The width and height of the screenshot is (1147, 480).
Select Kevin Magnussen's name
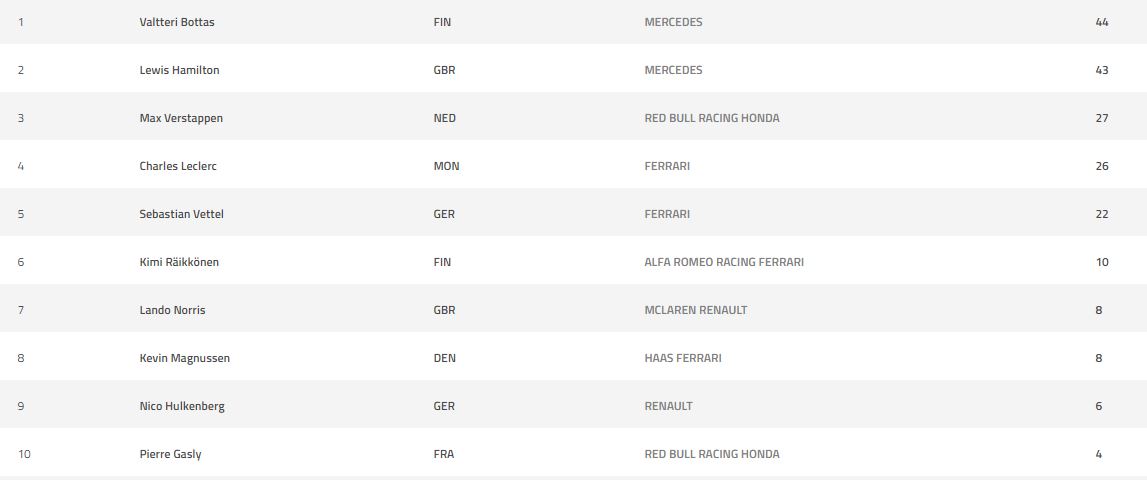click(184, 358)
